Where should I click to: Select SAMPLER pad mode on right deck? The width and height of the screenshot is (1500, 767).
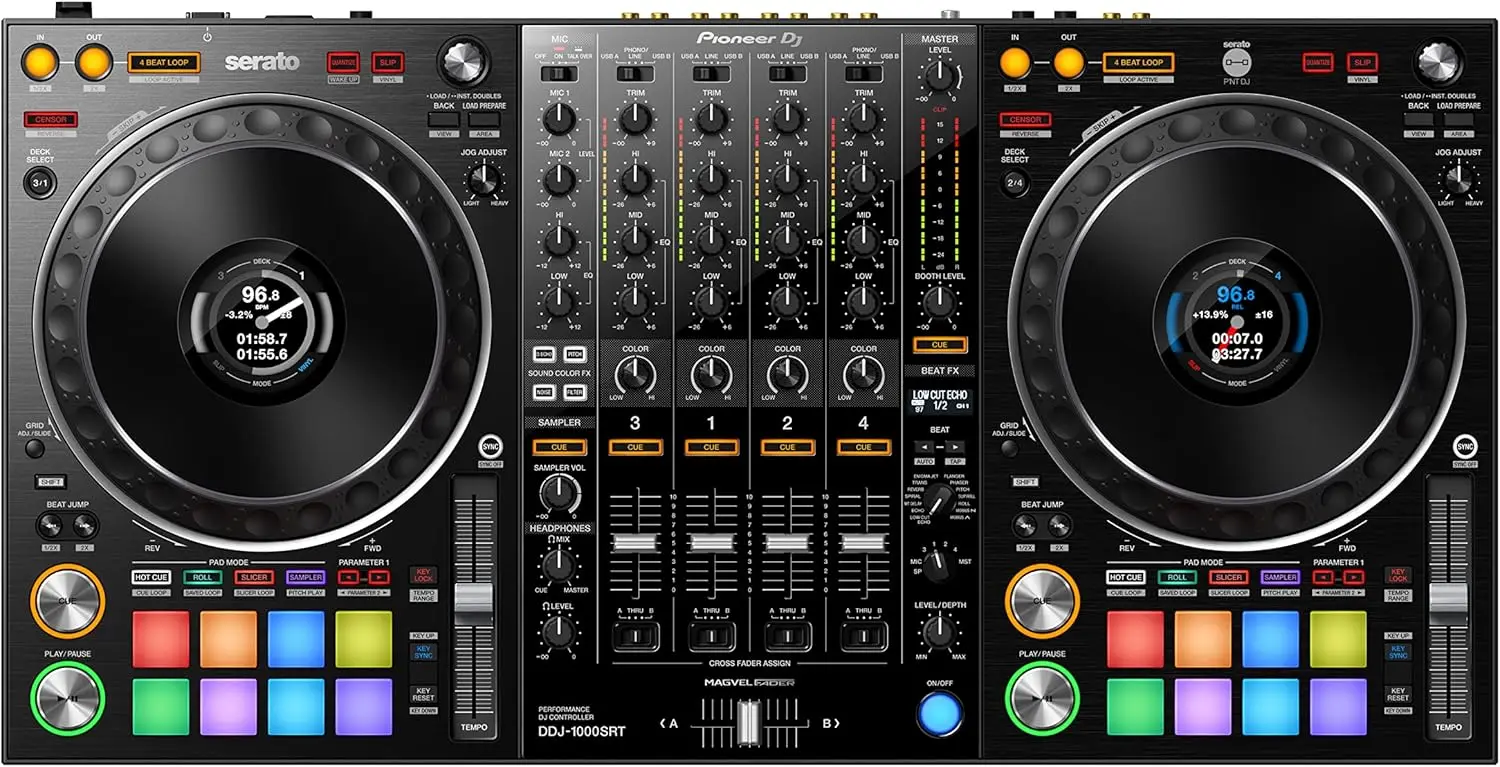[x=1280, y=577]
